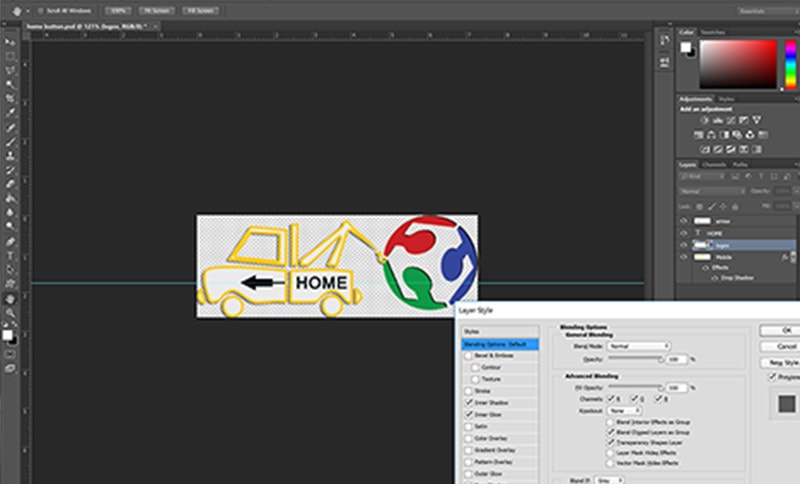800x484 pixels.
Task: Toggle Quick Mask mode icon
Action: coord(10,354)
